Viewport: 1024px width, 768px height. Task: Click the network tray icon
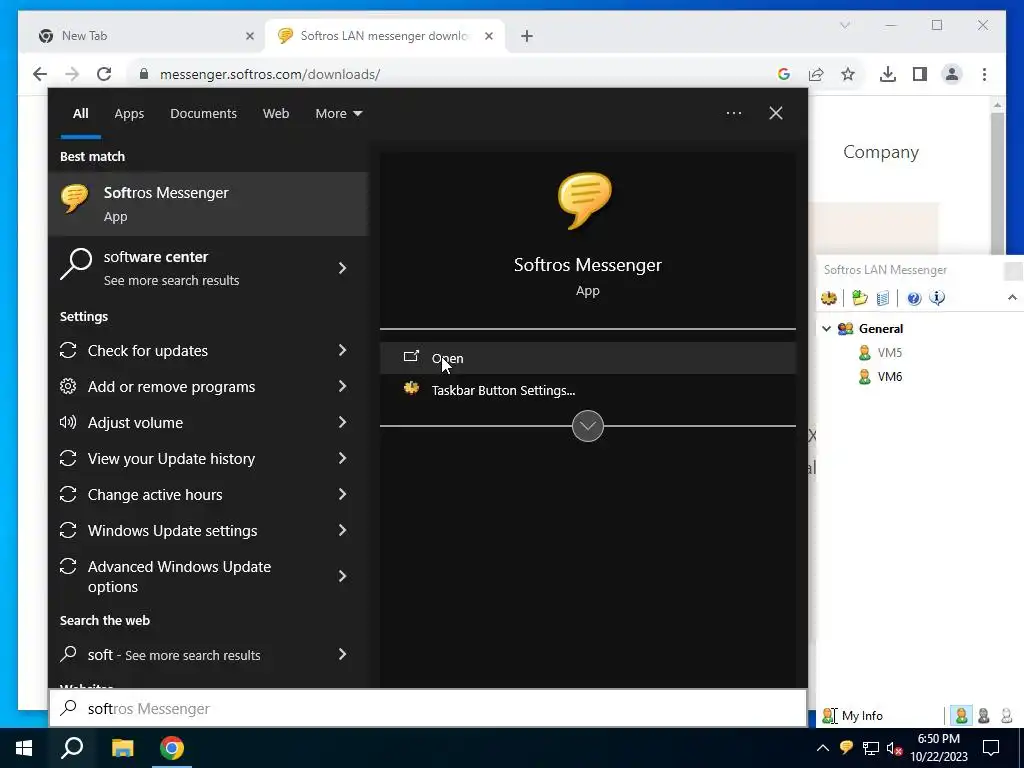(x=871, y=748)
